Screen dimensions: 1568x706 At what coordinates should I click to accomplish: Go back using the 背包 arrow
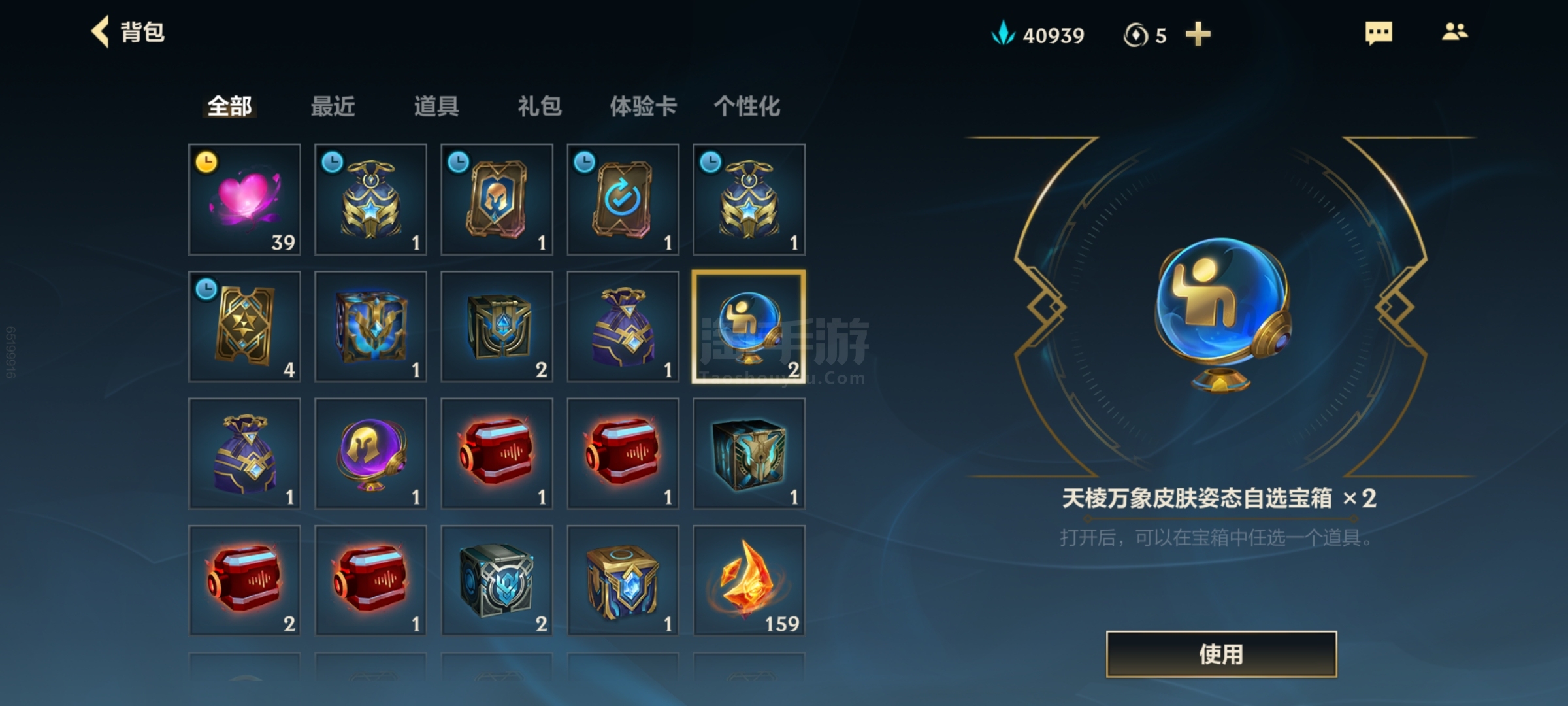[x=101, y=32]
